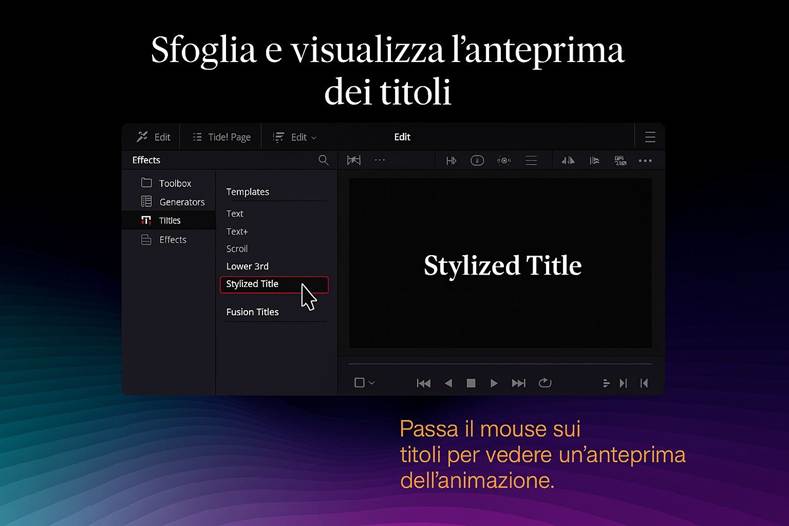
Task: Click the rounded rectangle info toolbar icon
Action: (x=477, y=161)
